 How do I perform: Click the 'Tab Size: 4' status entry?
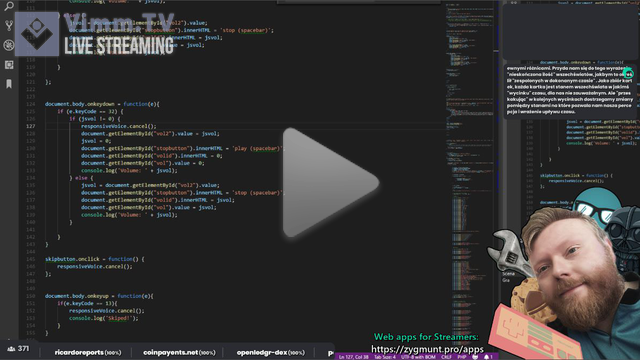(385, 357)
